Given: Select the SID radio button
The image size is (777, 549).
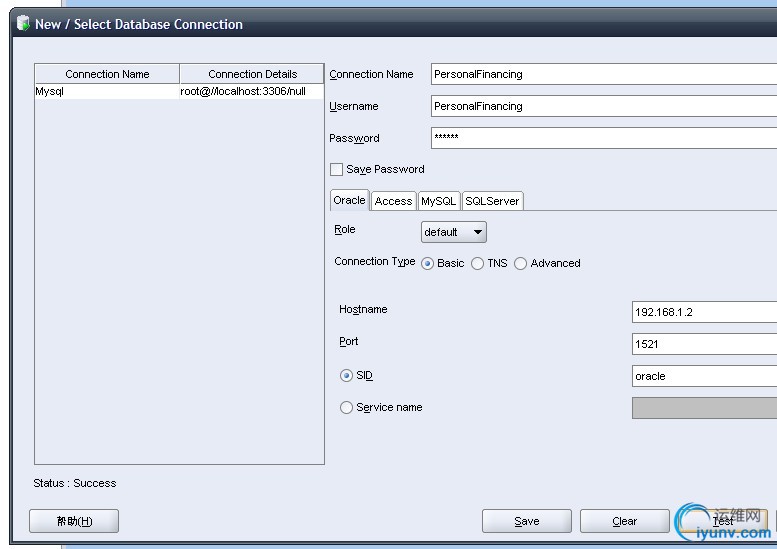Looking at the screenshot, I should [347, 376].
